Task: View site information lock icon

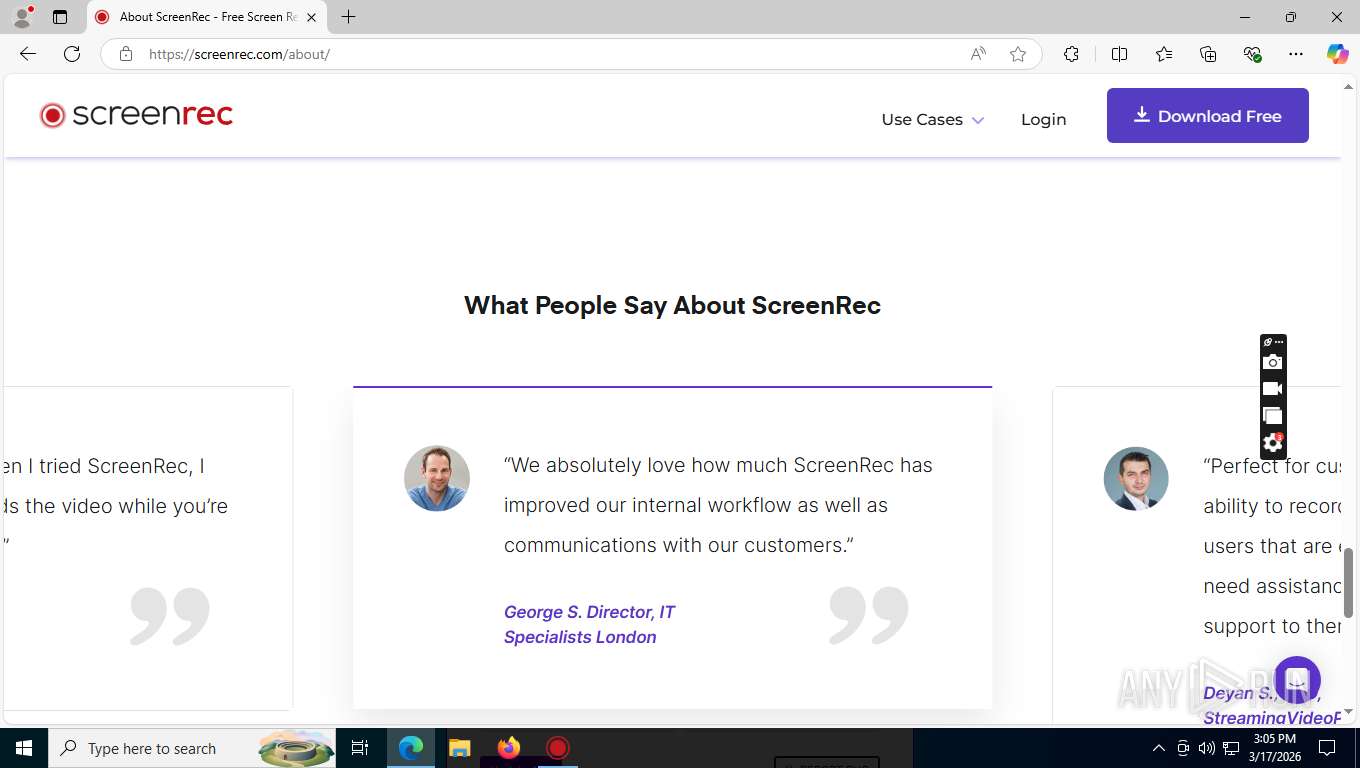Action: [x=125, y=54]
